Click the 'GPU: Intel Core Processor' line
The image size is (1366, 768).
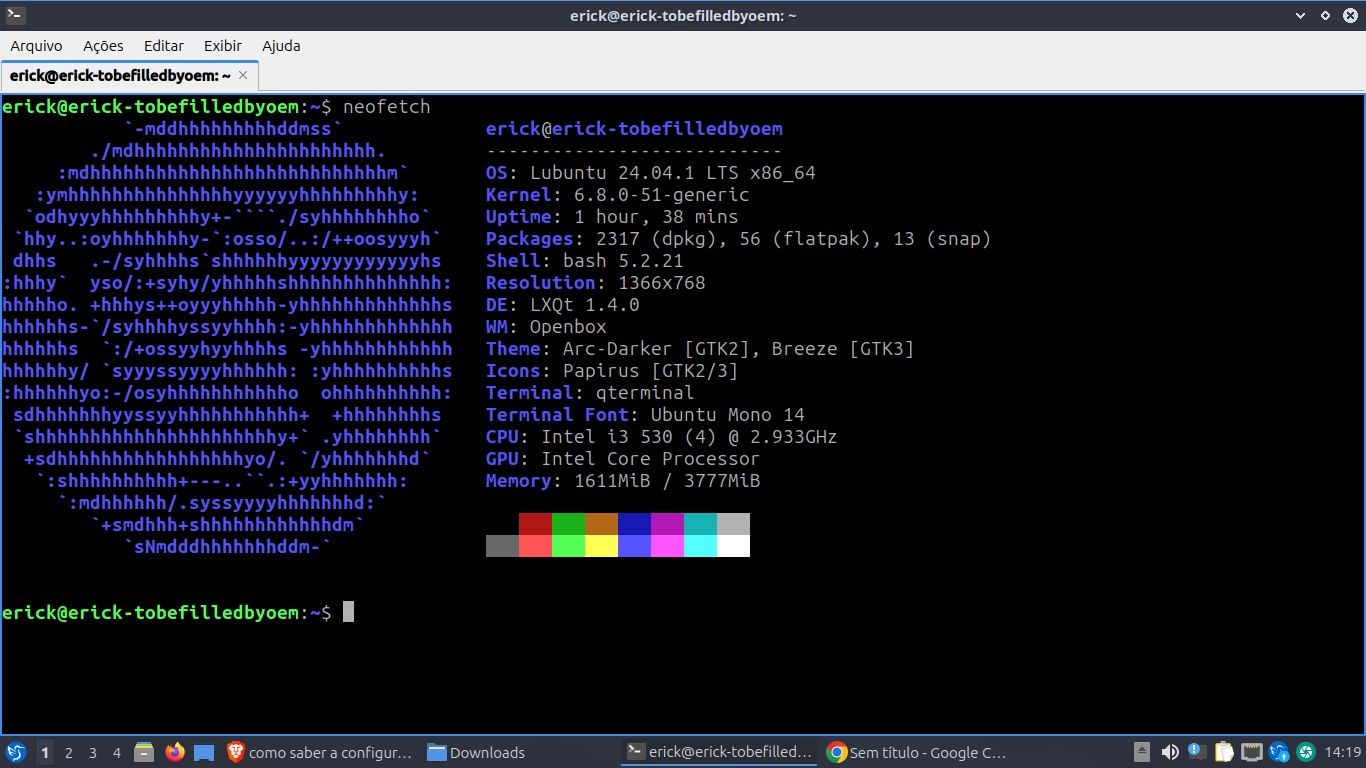click(x=623, y=459)
